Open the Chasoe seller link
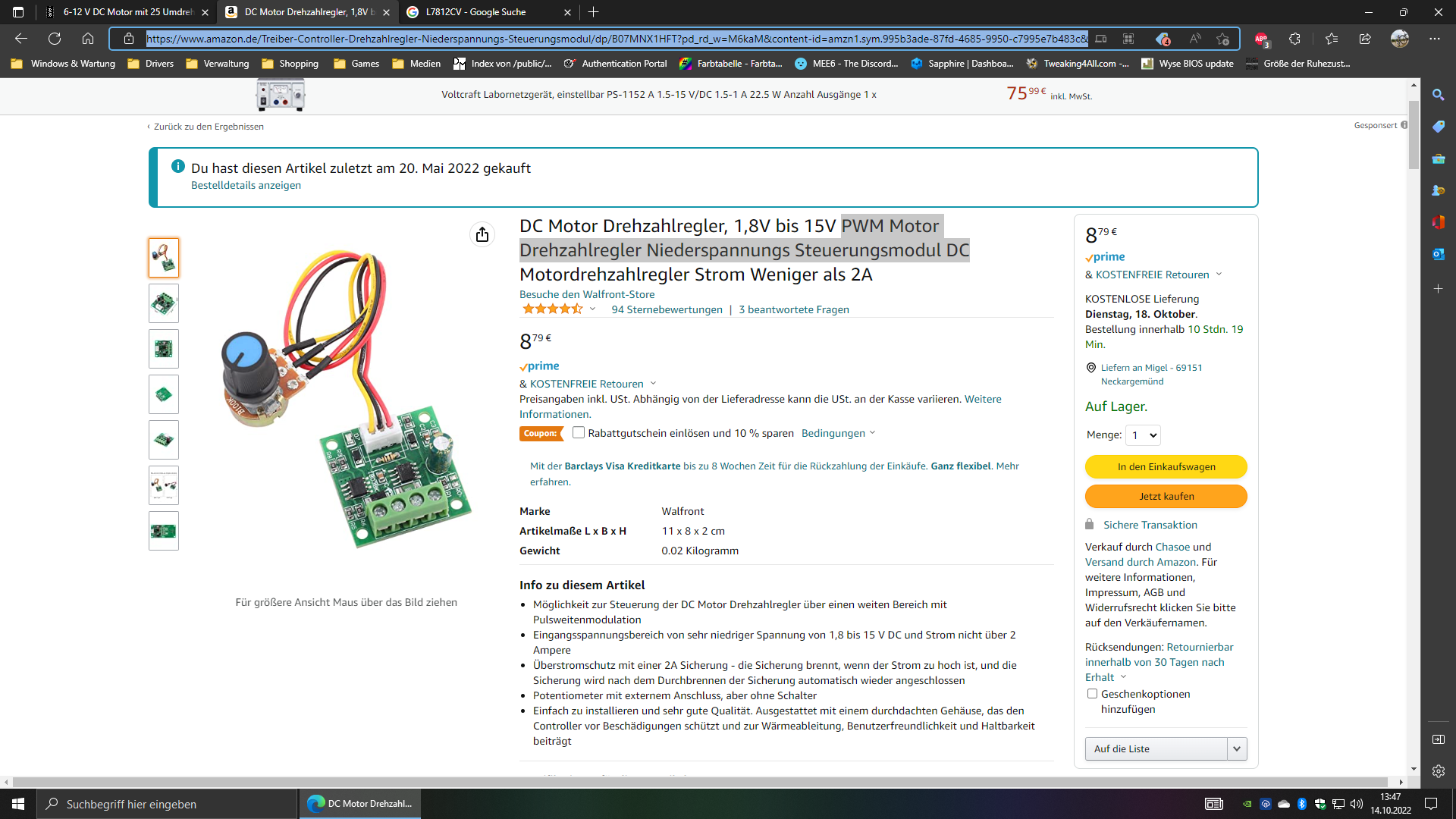The width and height of the screenshot is (1456, 819). (x=1172, y=547)
